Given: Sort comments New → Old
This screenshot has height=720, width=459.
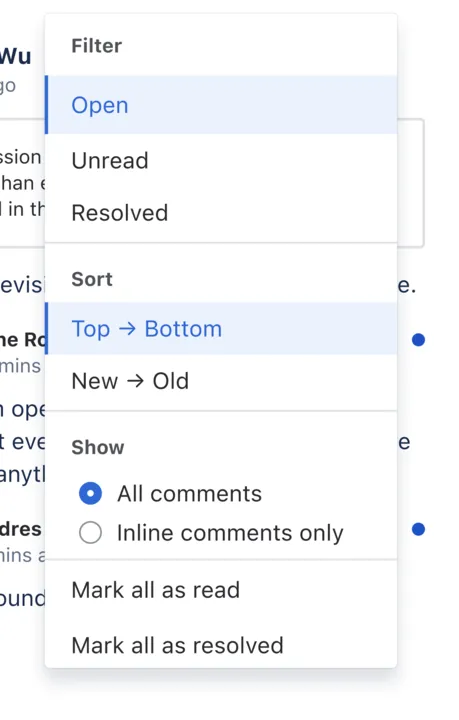Looking at the screenshot, I should [221, 381].
